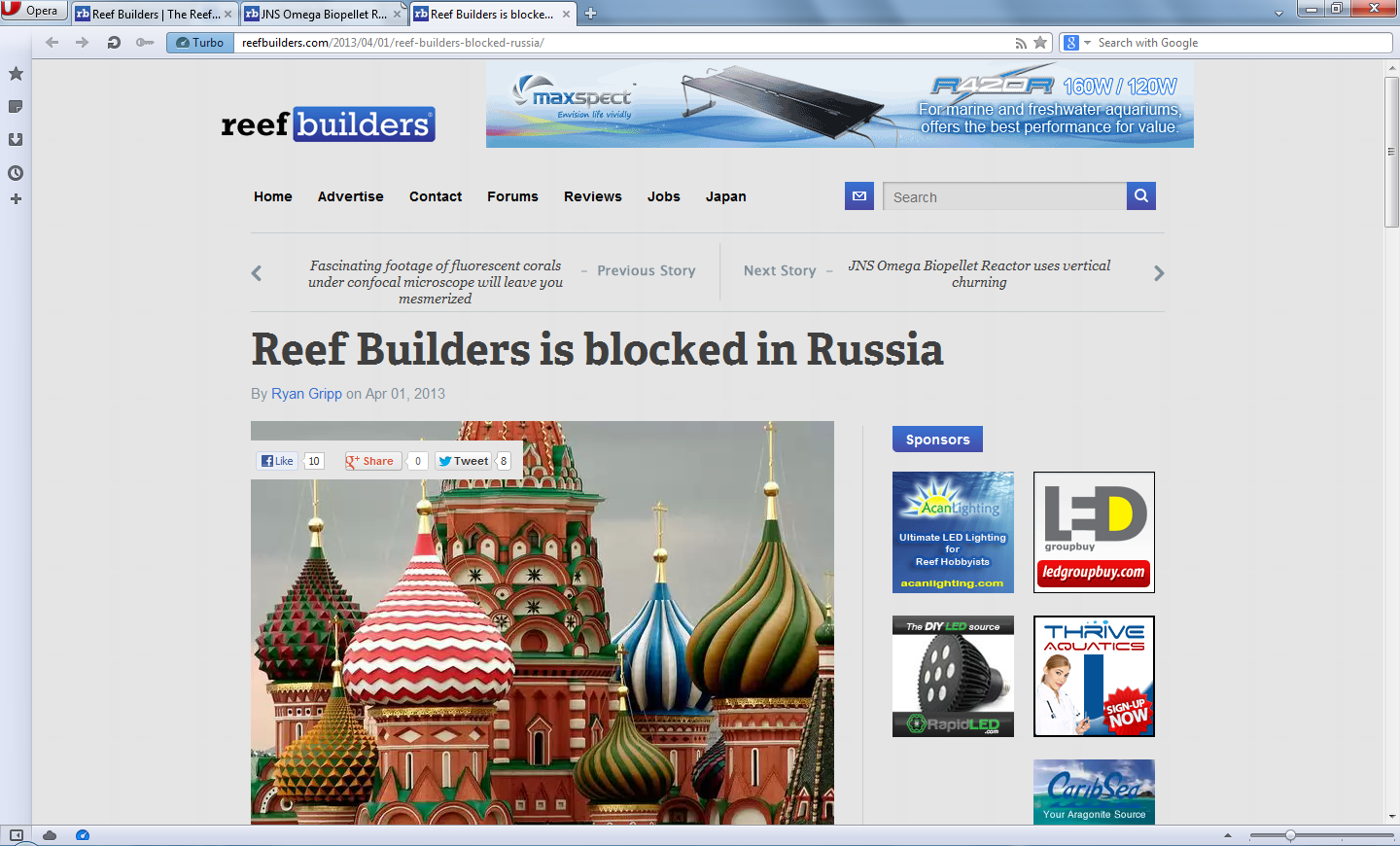Open the Maxspect Razor banner ad

point(840,105)
